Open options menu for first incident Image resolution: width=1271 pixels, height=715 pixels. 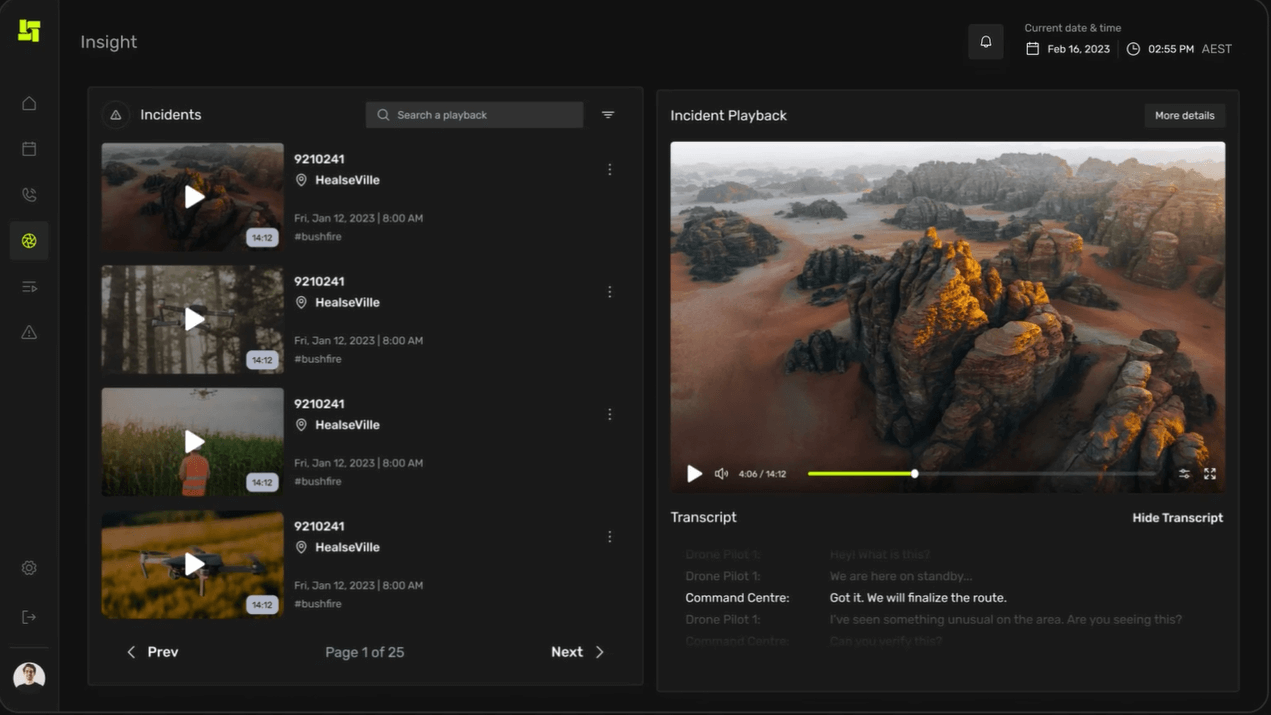[610, 170]
